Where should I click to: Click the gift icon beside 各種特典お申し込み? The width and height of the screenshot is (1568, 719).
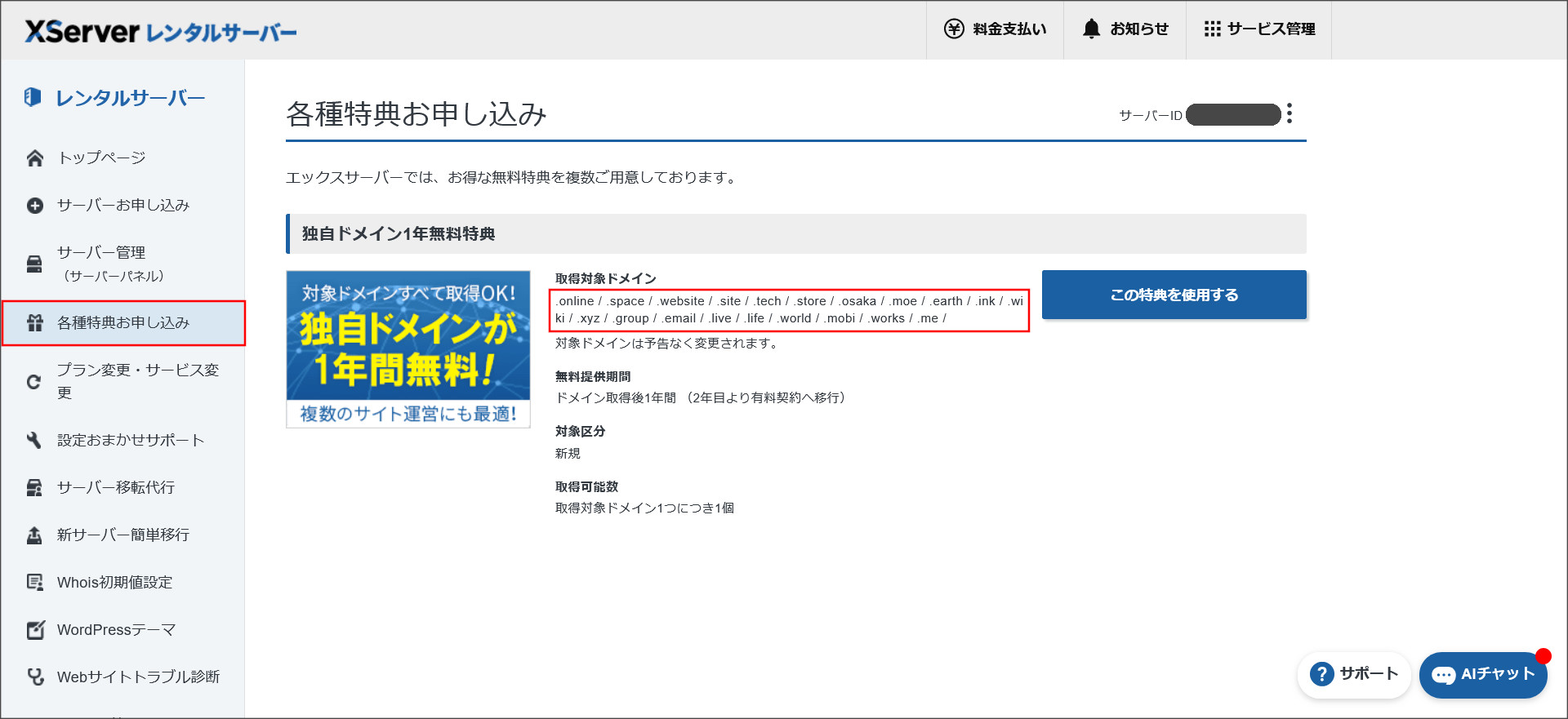pyautogui.click(x=34, y=322)
